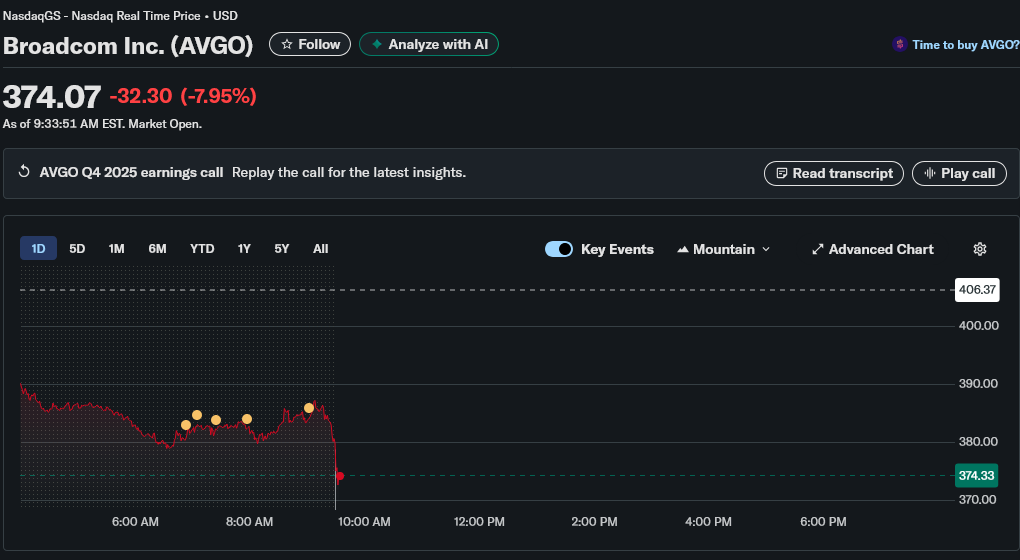
Task: Click the Analyze with AI button
Action: pos(429,44)
